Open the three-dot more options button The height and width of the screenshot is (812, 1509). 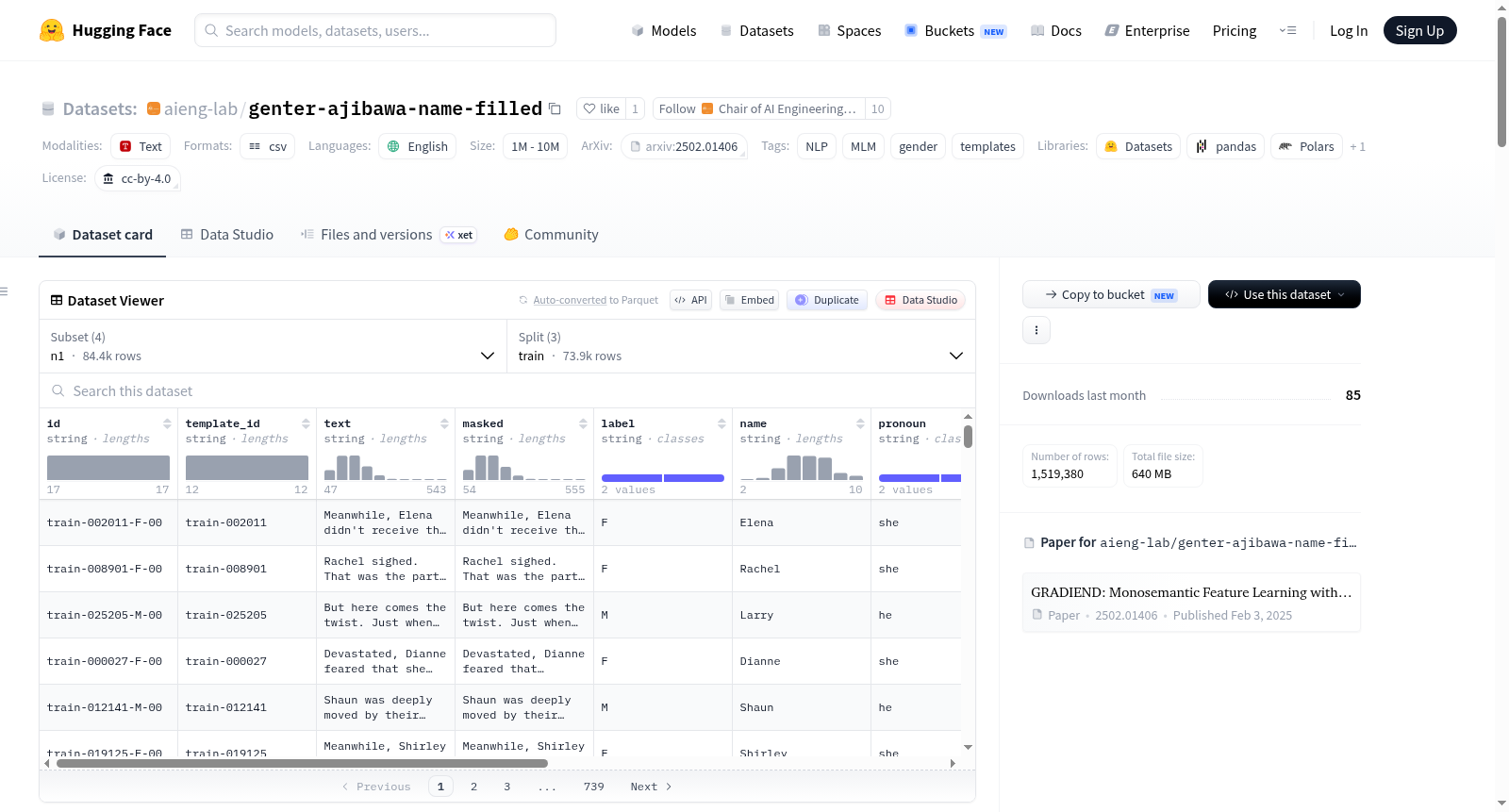[x=1036, y=330]
